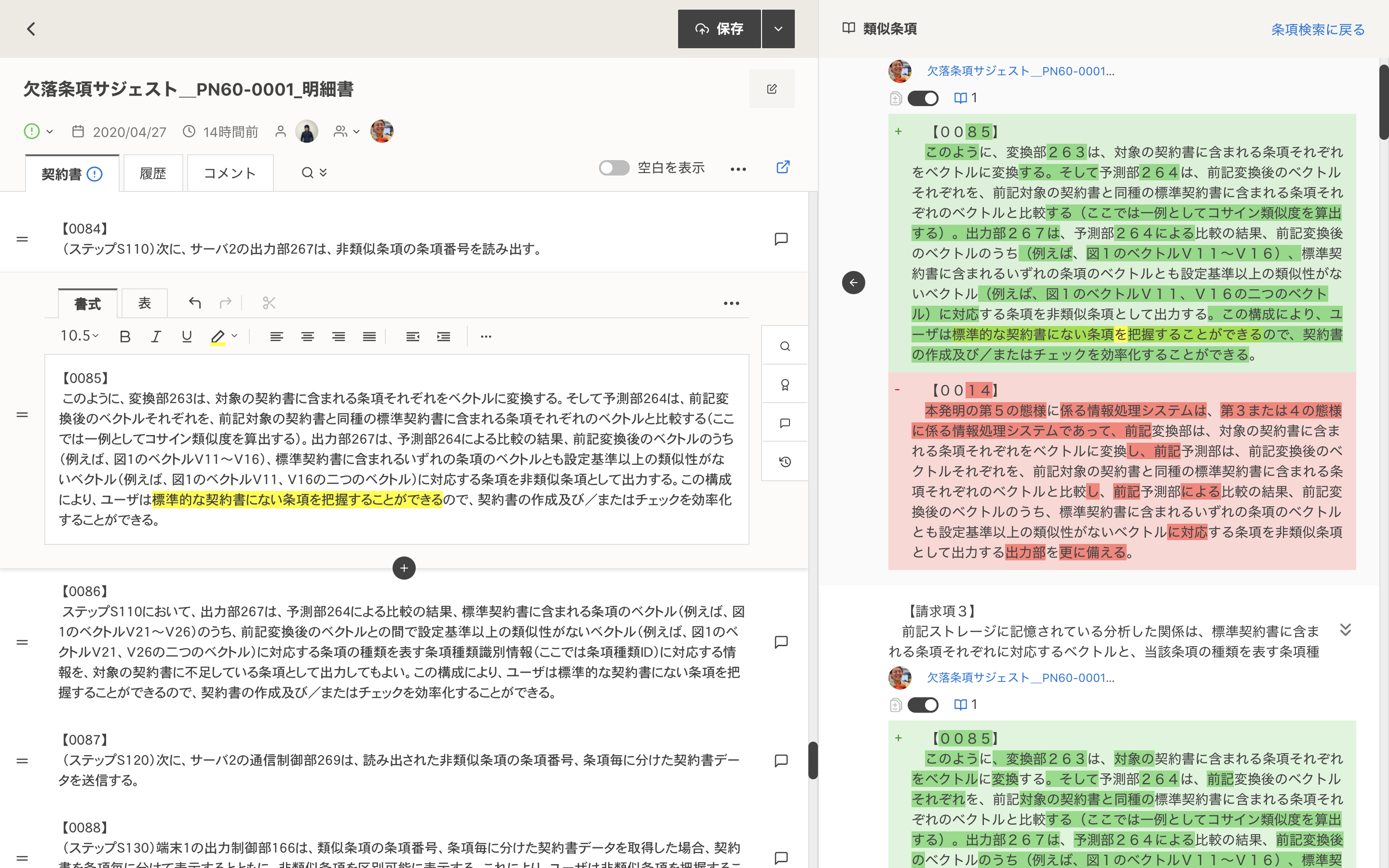Click the scissors cut icon

pyautogui.click(x=269, y=302)
